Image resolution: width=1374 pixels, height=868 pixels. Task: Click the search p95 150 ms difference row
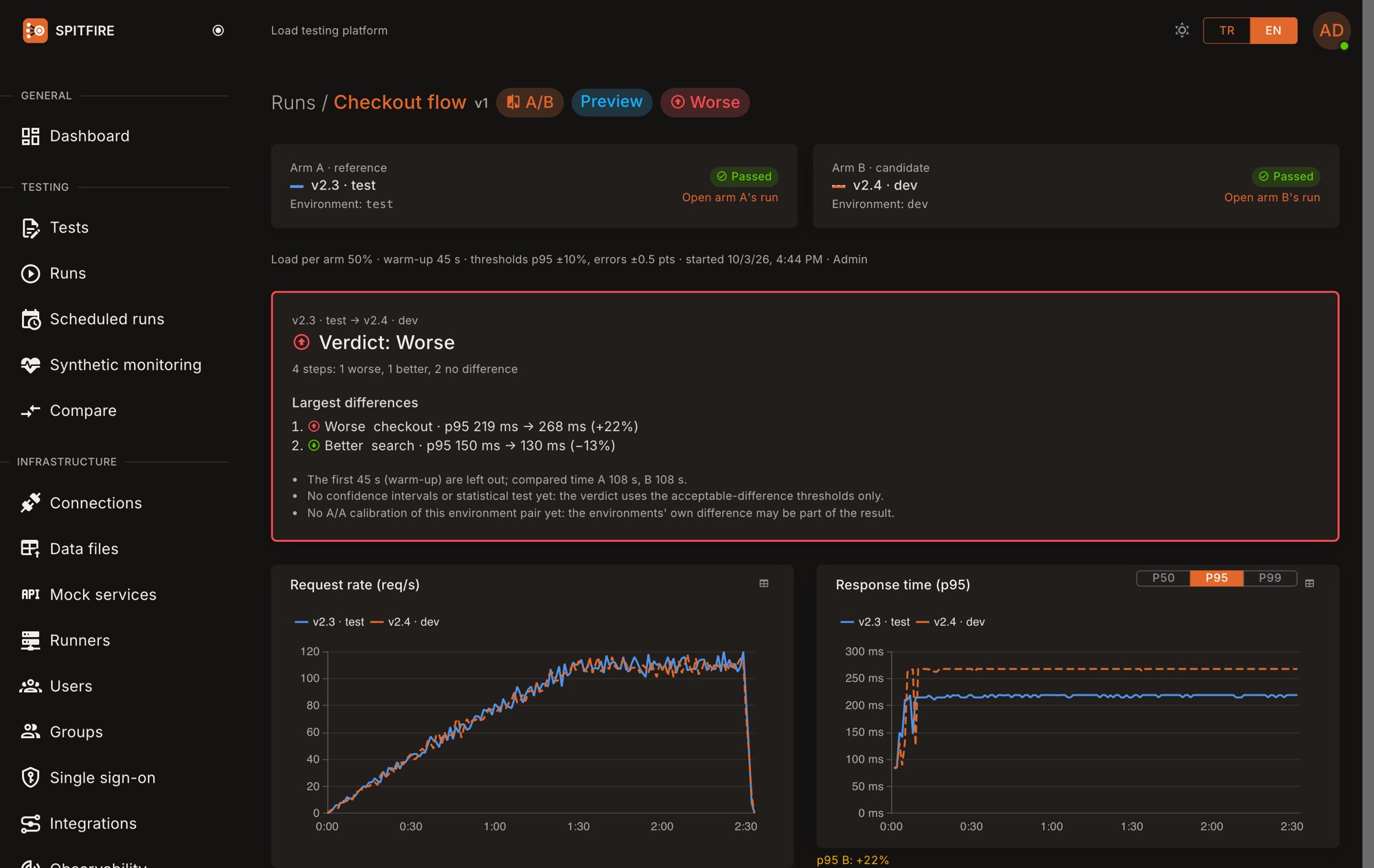point(453,446)
